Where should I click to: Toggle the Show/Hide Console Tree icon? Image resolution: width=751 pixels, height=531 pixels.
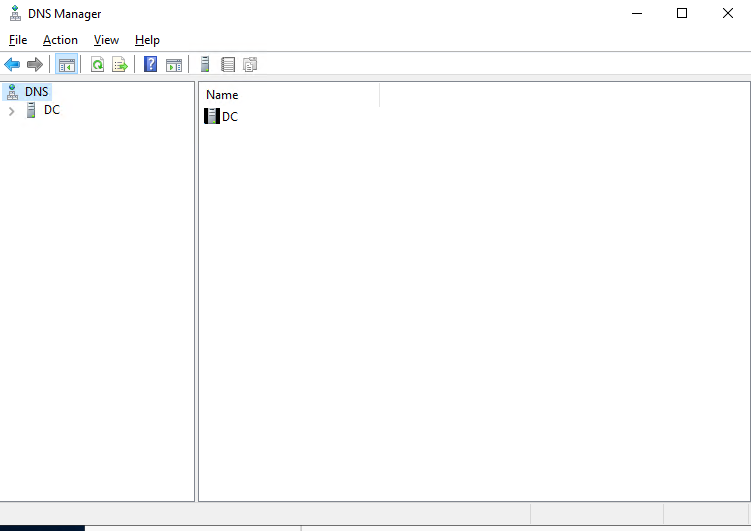[67, 64]
